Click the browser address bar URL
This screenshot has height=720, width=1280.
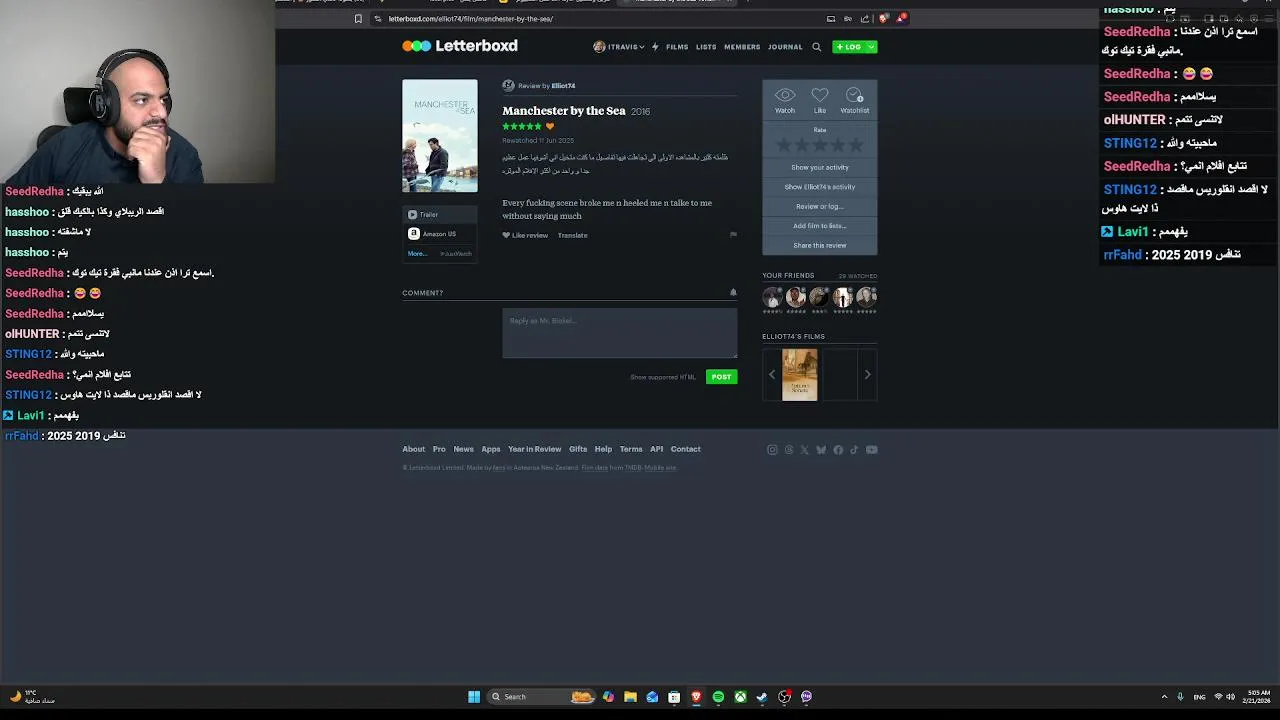click(x=470, y=19)
